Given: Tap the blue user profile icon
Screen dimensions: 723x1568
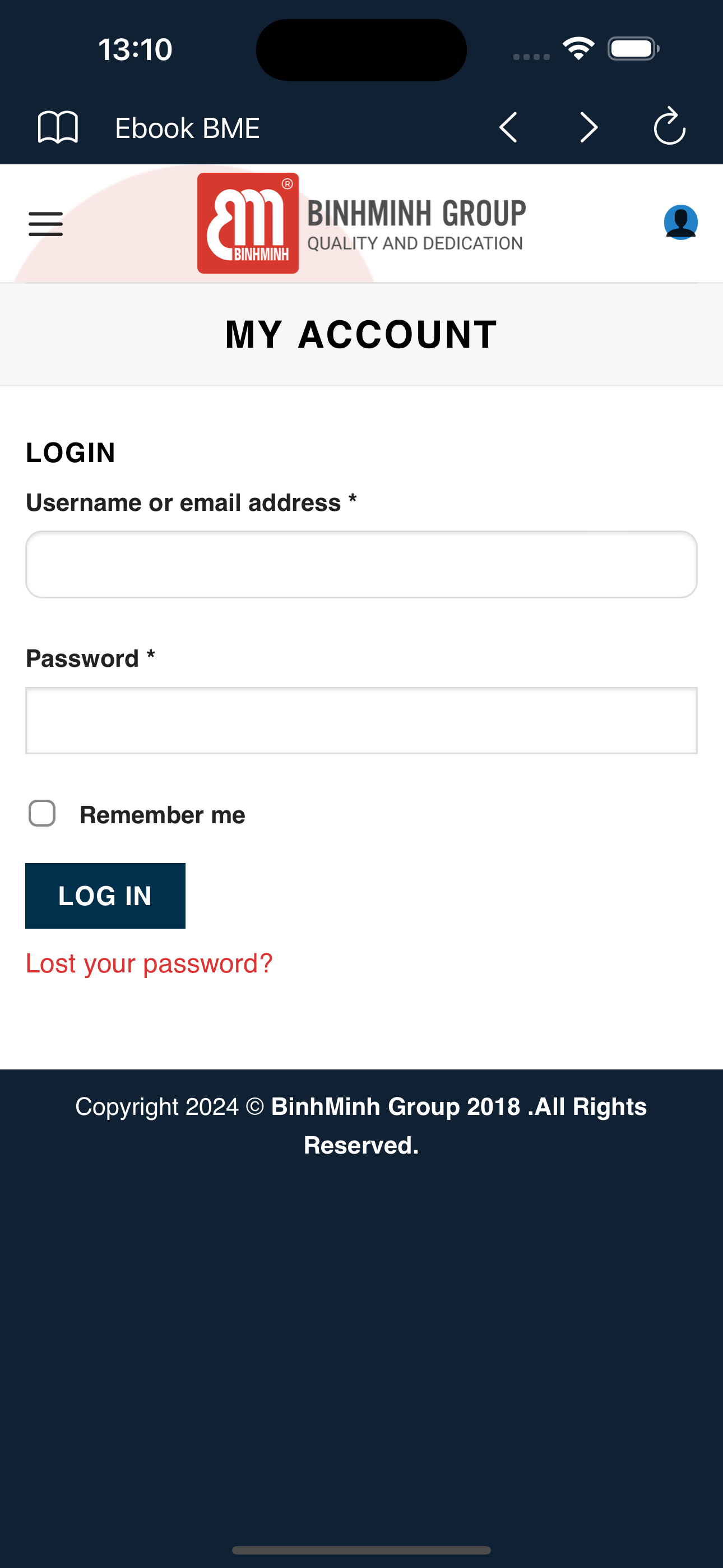Looking at the screenshot, I should click(x=680, y=222).
